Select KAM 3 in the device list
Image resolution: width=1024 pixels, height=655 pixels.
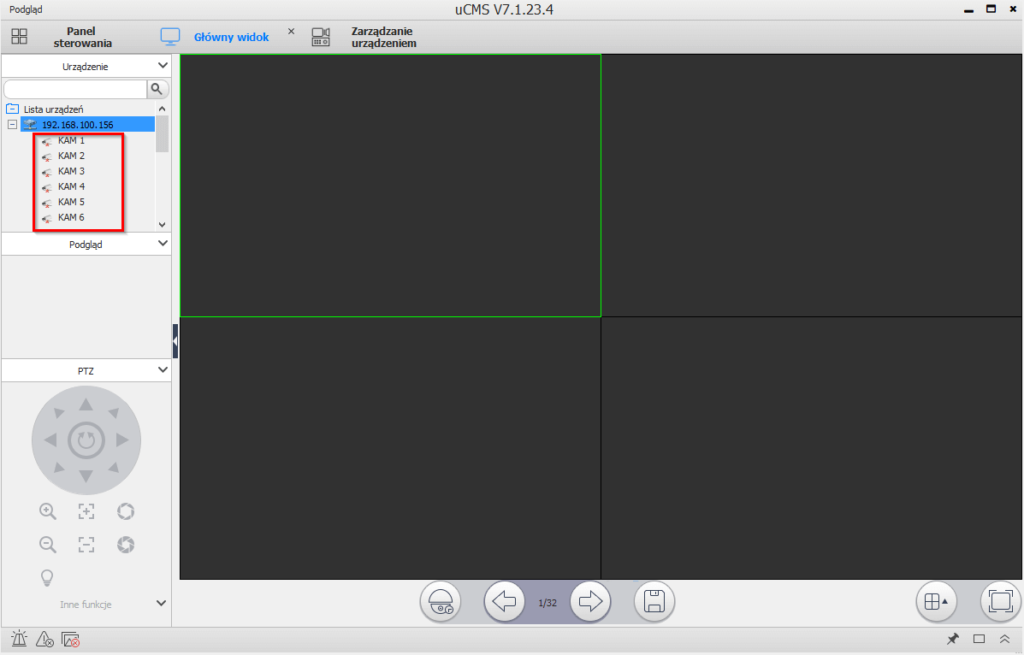coord(71,171)
